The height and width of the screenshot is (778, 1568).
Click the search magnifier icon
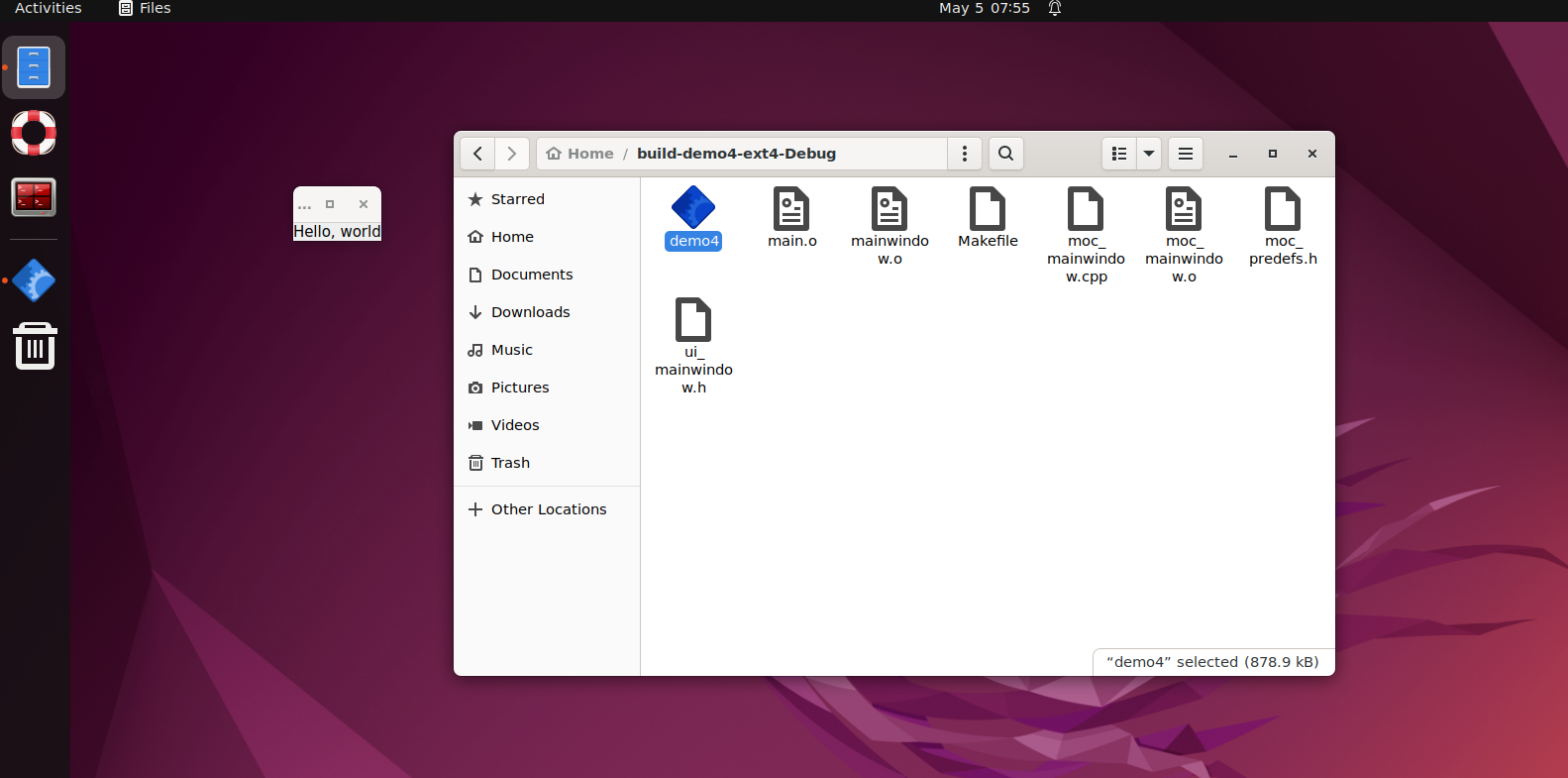pyautogui.click(x=1005, y=154)
